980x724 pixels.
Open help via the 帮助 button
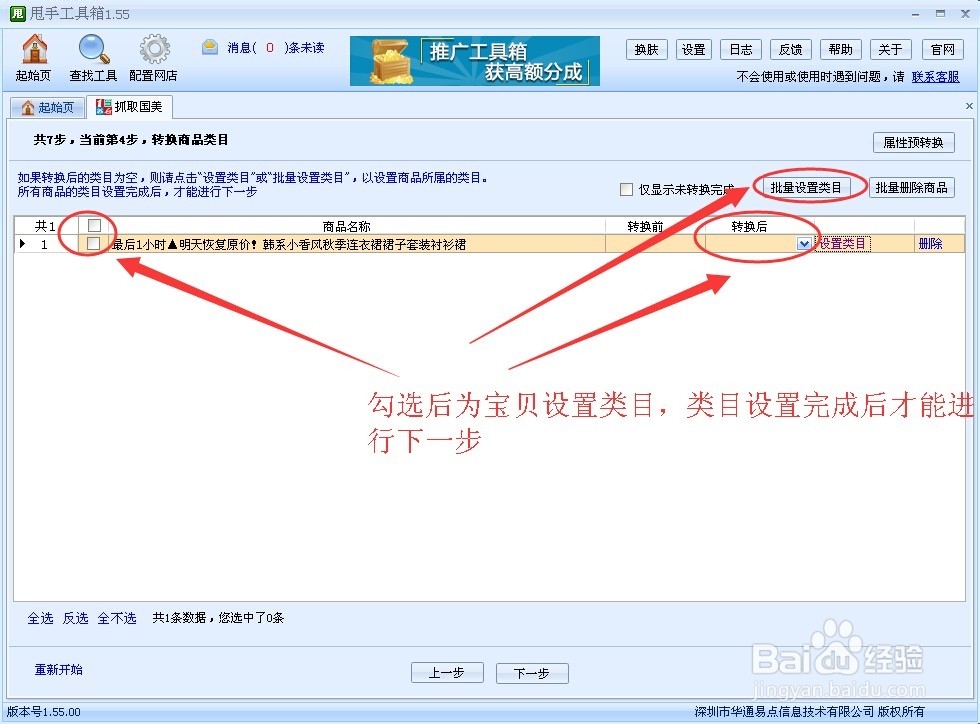[840, 49]
